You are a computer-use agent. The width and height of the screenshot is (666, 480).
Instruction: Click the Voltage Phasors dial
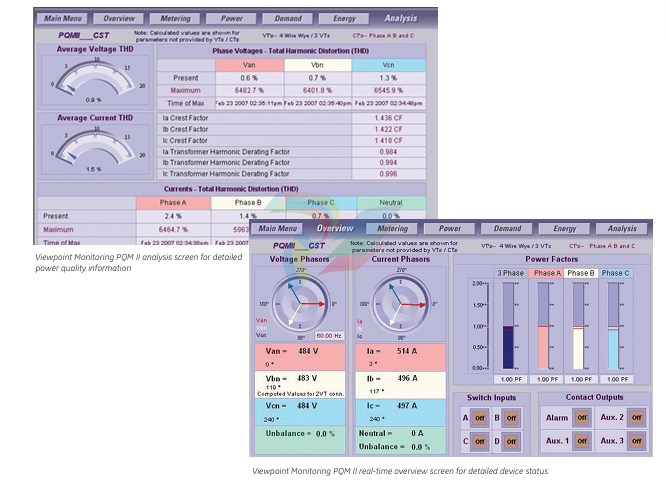click(299, 303)
